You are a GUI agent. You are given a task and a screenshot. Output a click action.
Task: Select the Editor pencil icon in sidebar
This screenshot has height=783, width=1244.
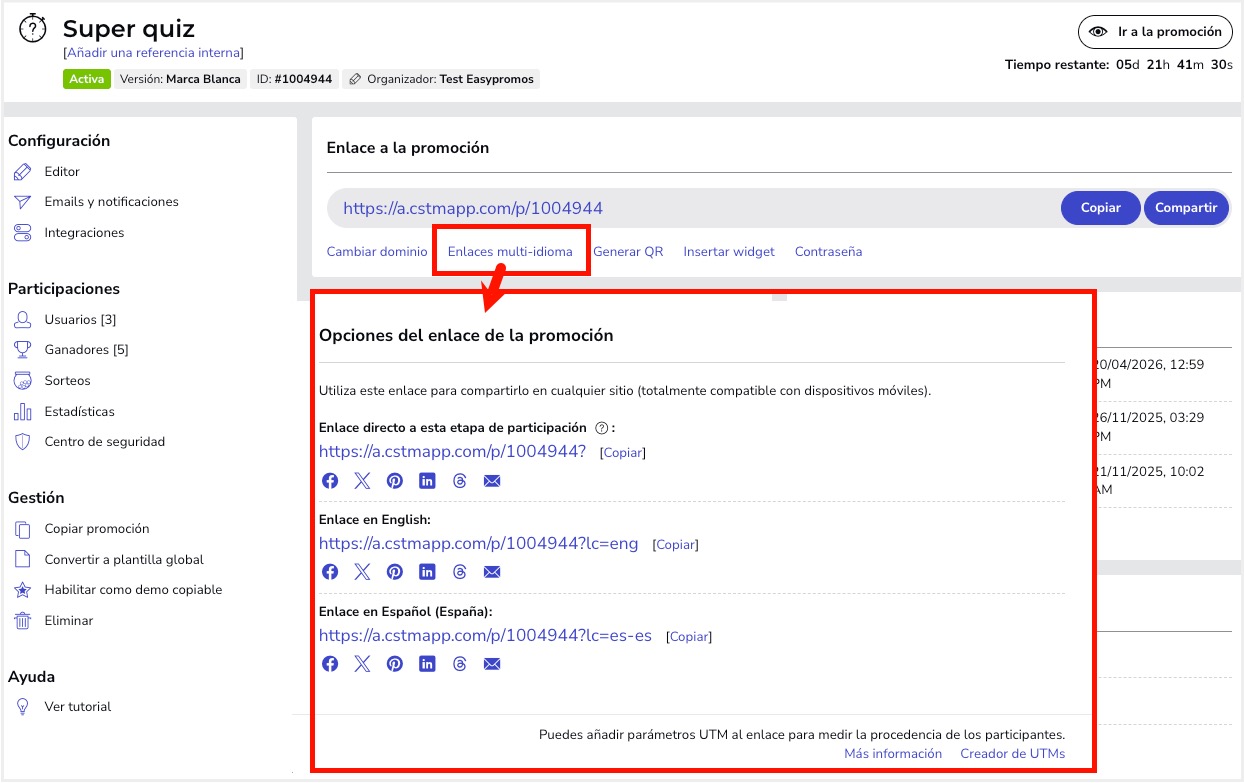(24, 171)
